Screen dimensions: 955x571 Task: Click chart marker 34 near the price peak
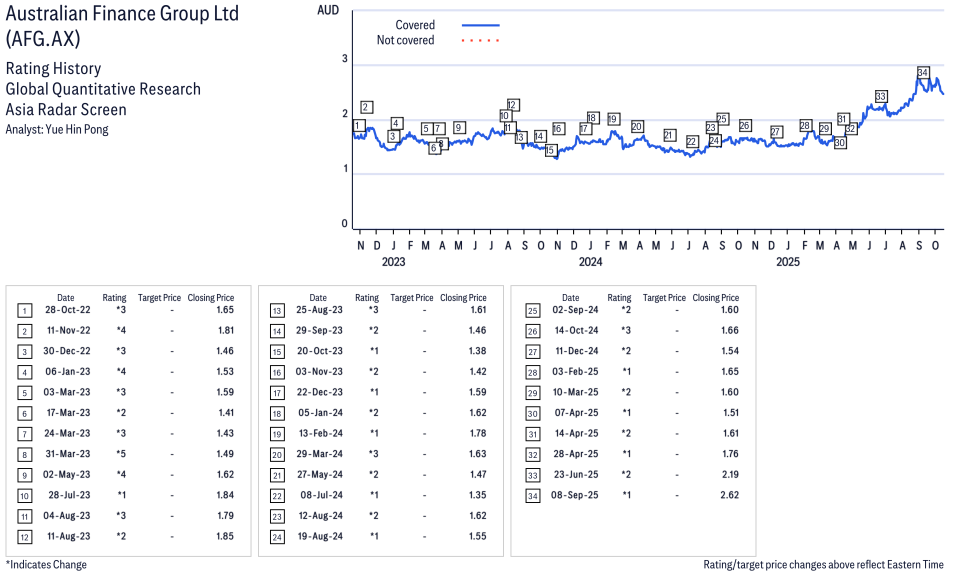(x=922, y=73)
